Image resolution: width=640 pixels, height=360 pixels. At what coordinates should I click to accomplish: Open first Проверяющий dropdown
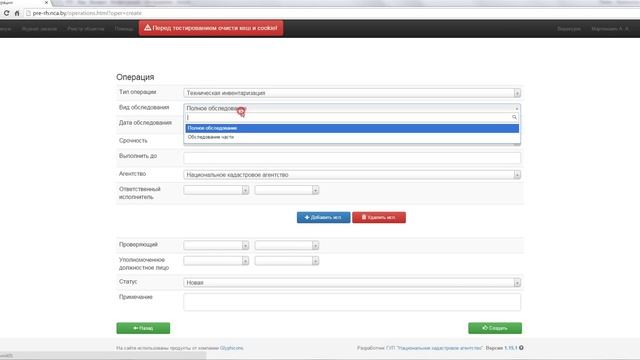coord(216,245)
